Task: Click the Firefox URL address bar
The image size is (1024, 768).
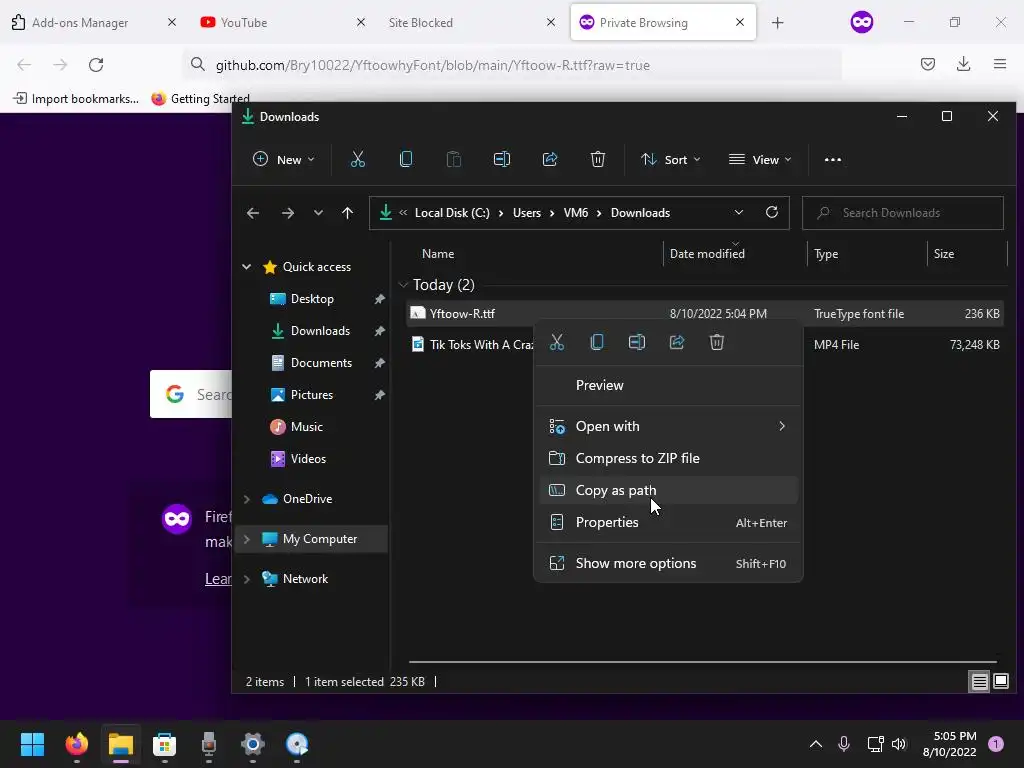Action: coord(511,65)
